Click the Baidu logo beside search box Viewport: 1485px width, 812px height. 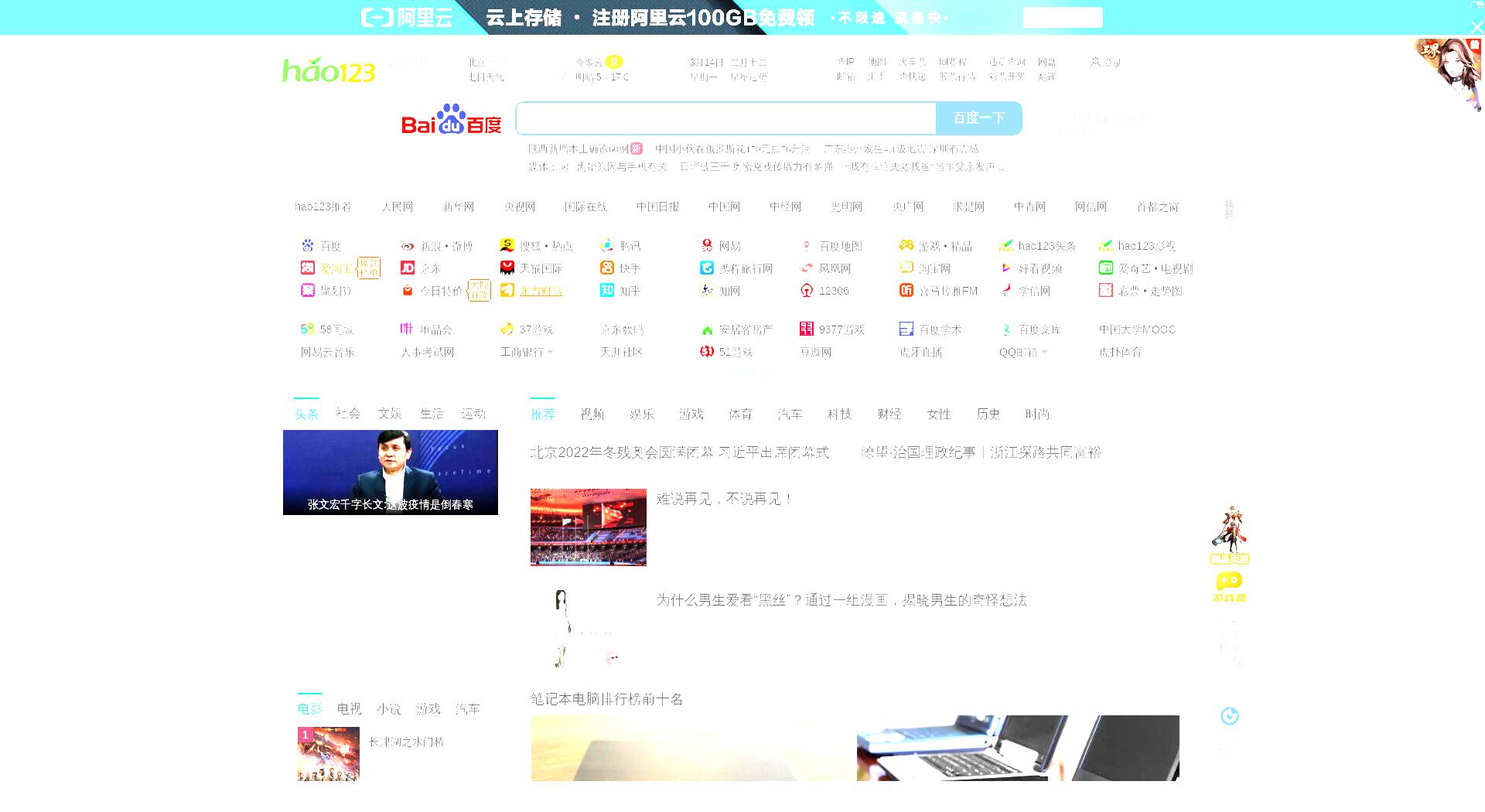451,119
